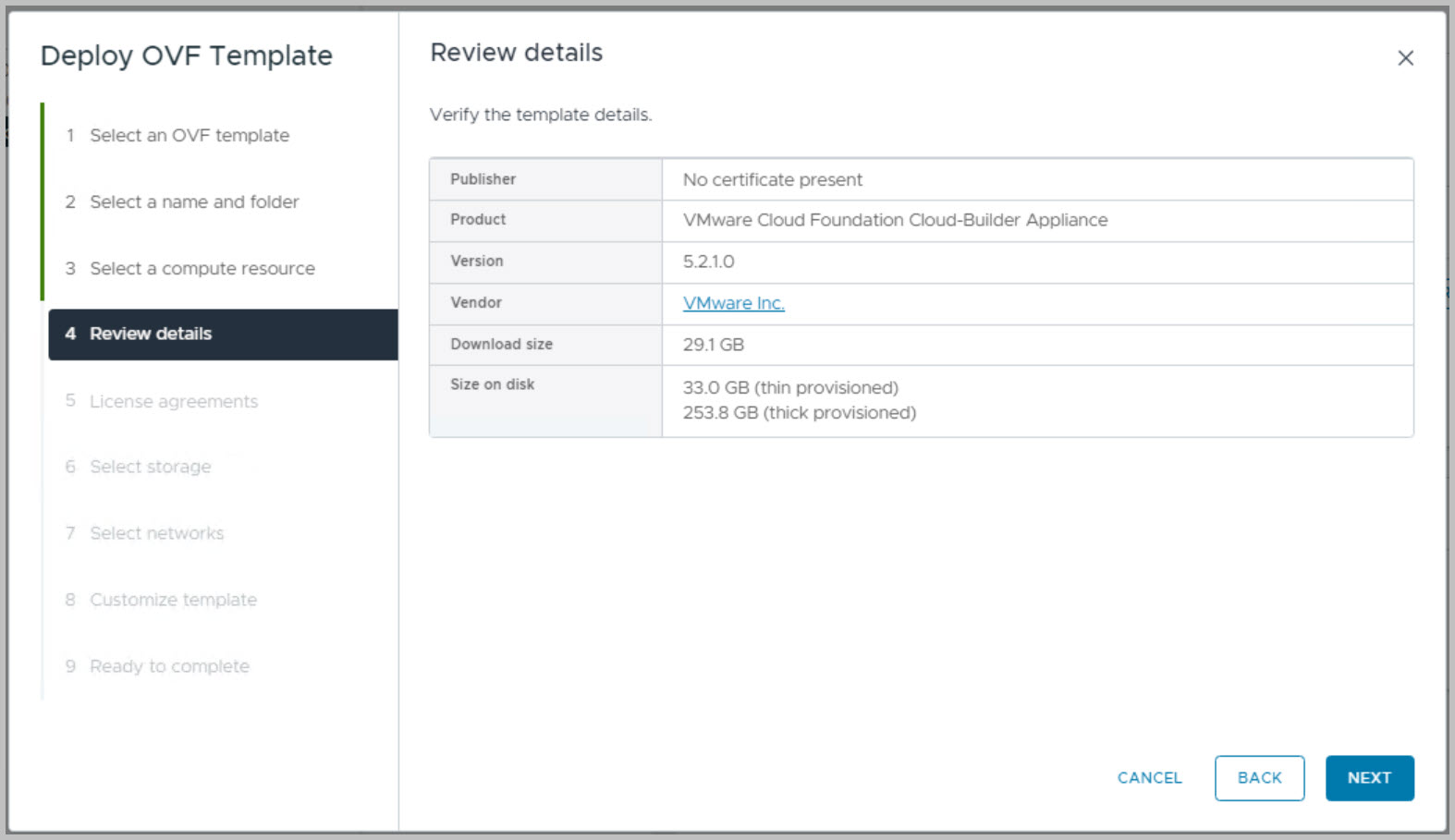
Task: Return to step 3 Select a compute resource
Action: (202, 269)
